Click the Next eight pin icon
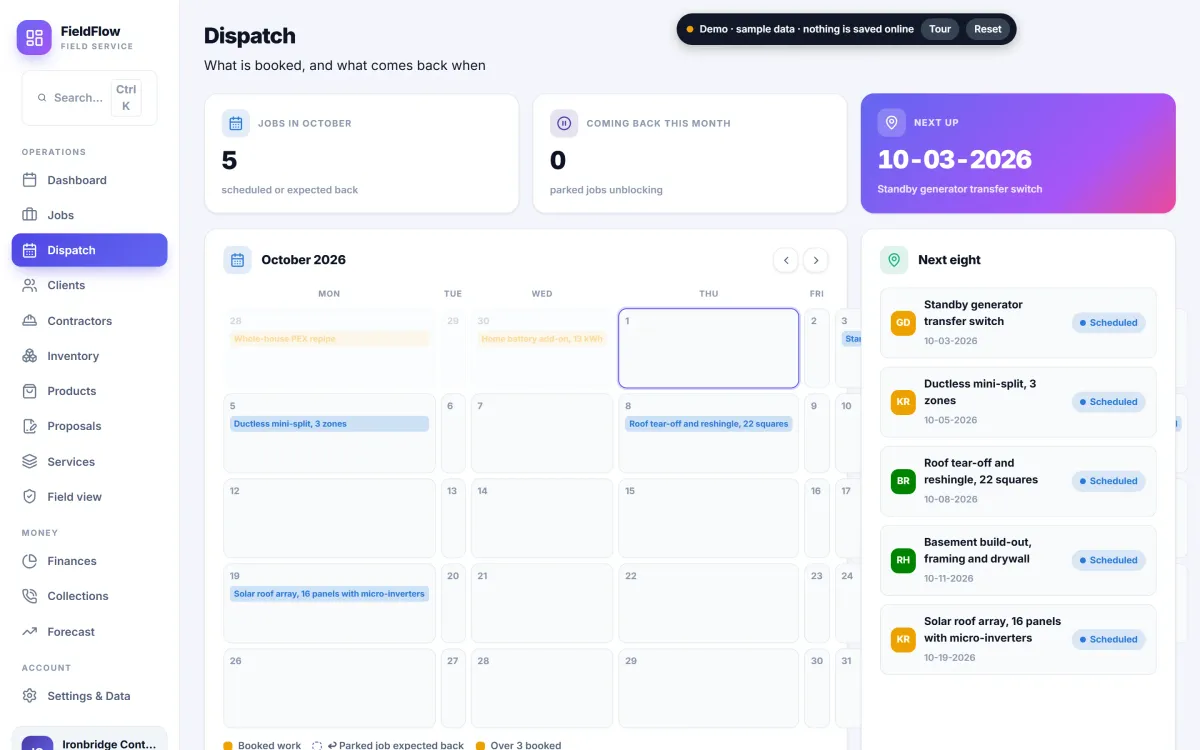The width and height of the screenshot is (1200, 750). click(x=894, y=260)
